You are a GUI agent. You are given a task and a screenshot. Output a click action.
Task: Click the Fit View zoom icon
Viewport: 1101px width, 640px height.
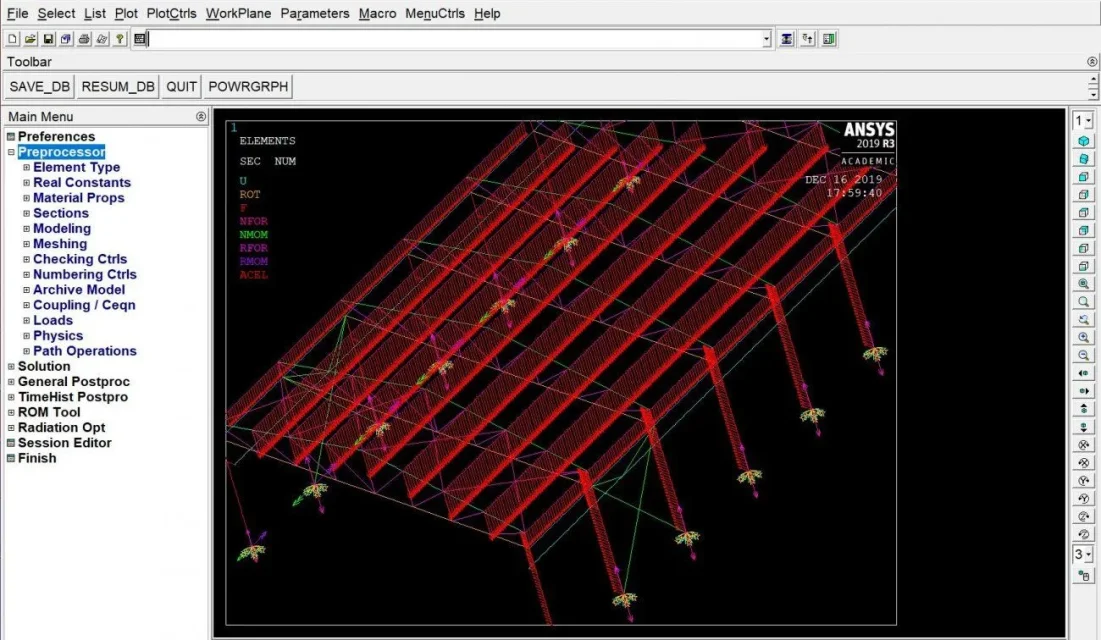pos(1083,284)
